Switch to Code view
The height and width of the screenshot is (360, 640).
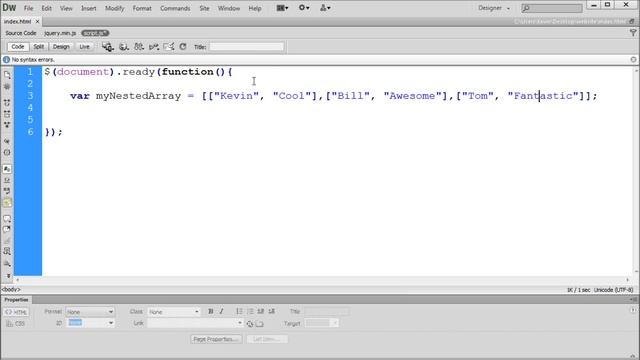click(x=18, y=47)
